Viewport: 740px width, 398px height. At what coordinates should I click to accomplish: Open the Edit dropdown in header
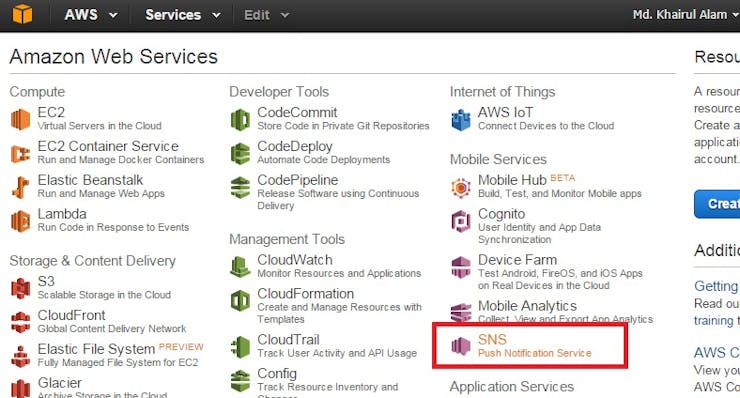pyautogui.click(x=266, y=15)
